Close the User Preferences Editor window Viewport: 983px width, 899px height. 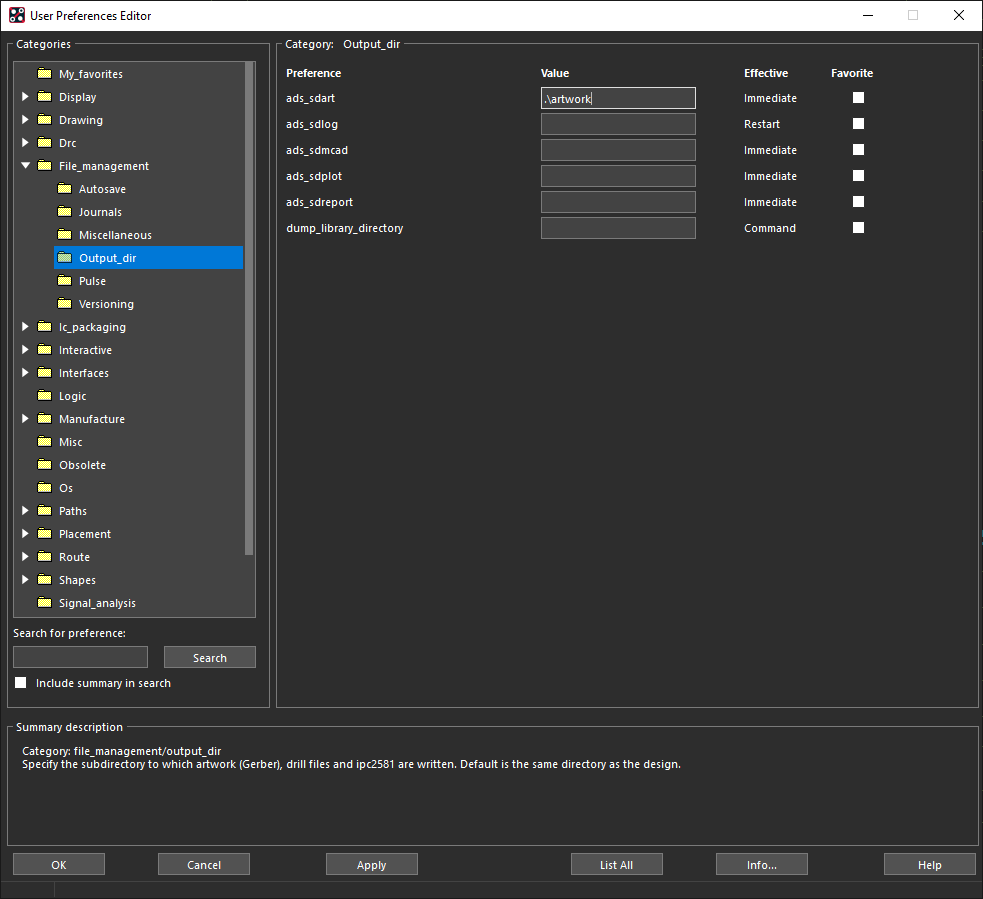point(959,15)
